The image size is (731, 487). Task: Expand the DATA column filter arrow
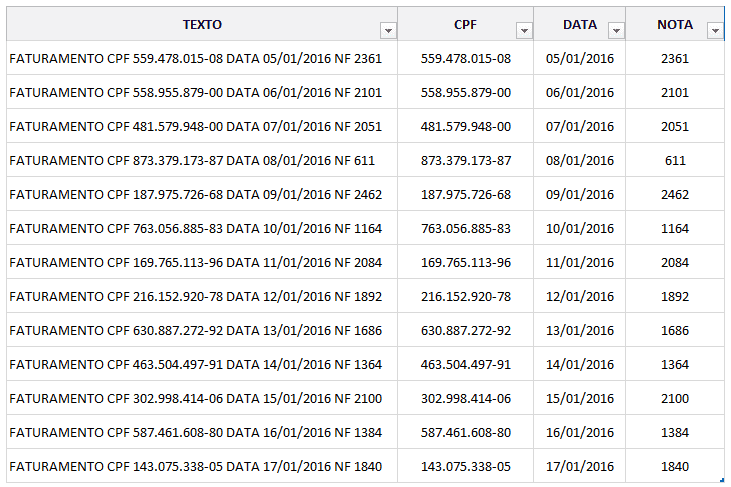[x=616, y=30]
